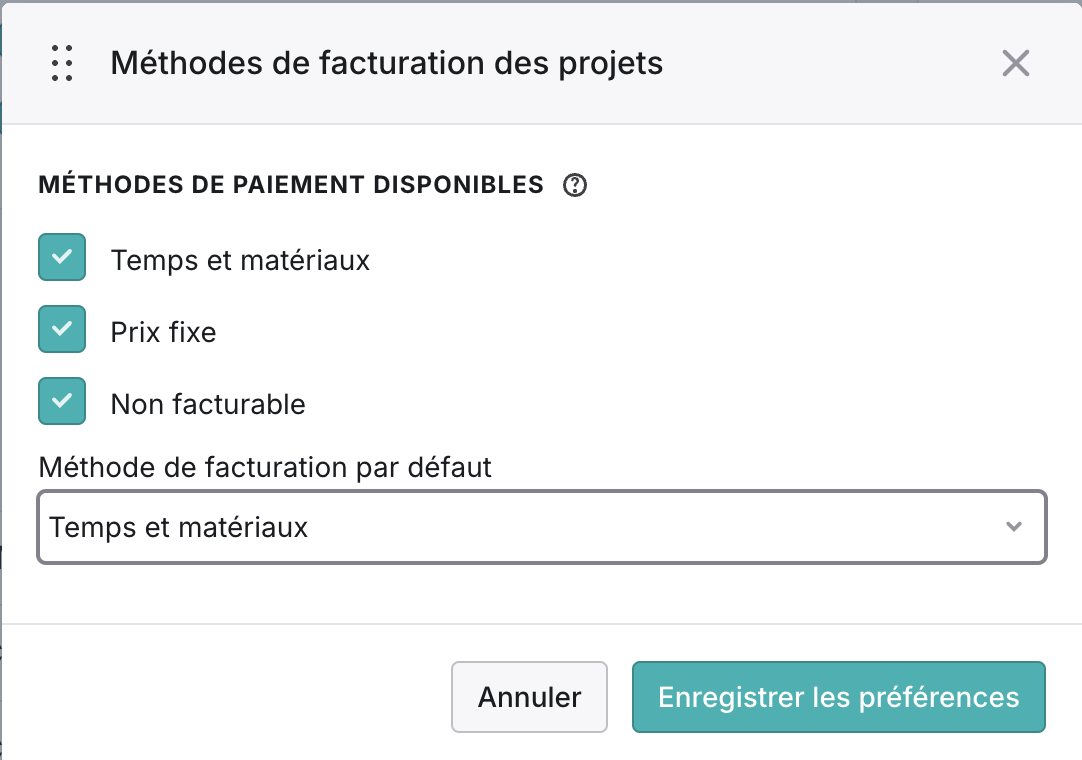Click the checkmark beside Prix fixe
Viewport: 1082px width, 760px height.
pyautogui.click(x=62, y=329)
